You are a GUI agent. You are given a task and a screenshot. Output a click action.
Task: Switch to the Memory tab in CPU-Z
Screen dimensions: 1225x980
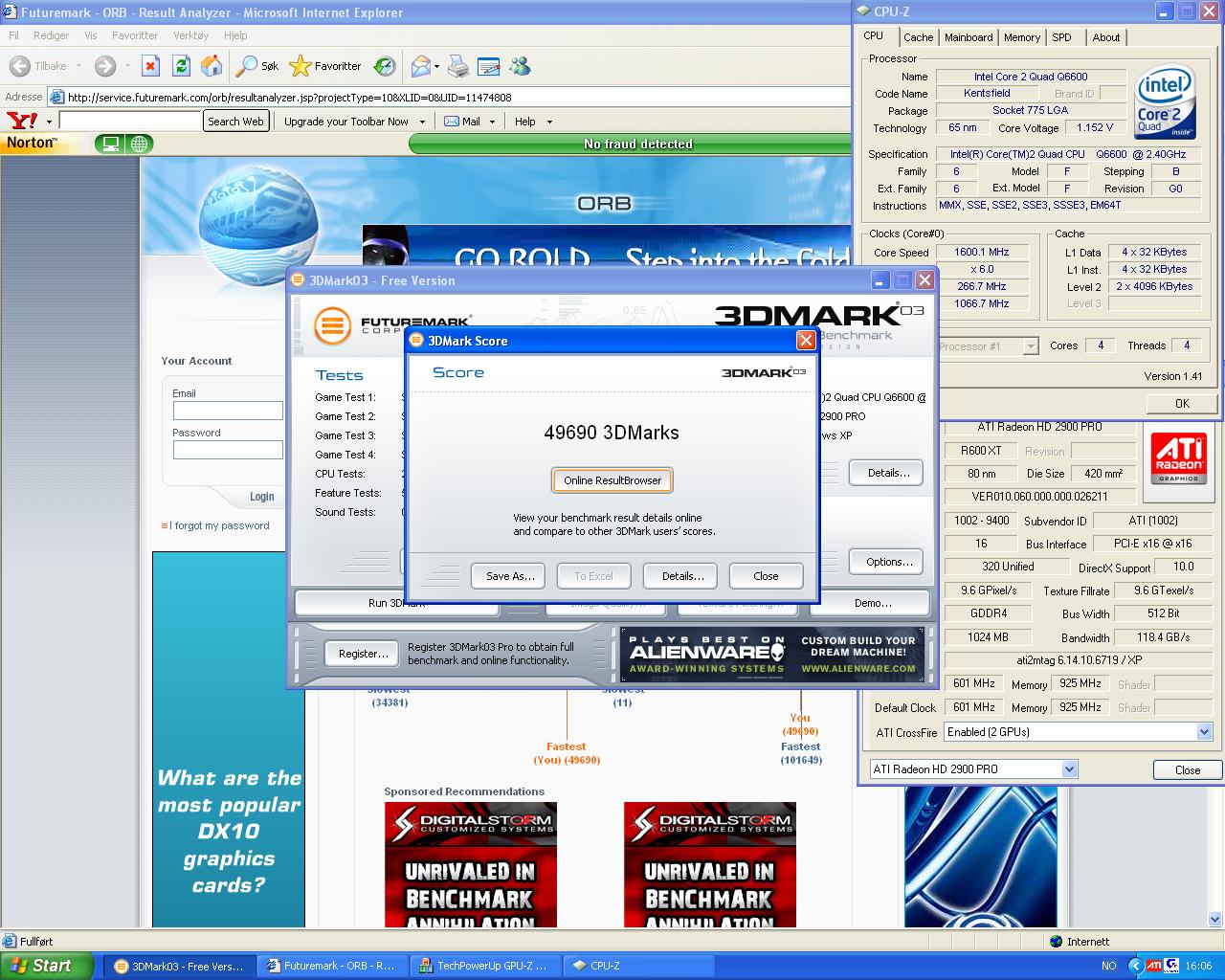point(1022,37)
